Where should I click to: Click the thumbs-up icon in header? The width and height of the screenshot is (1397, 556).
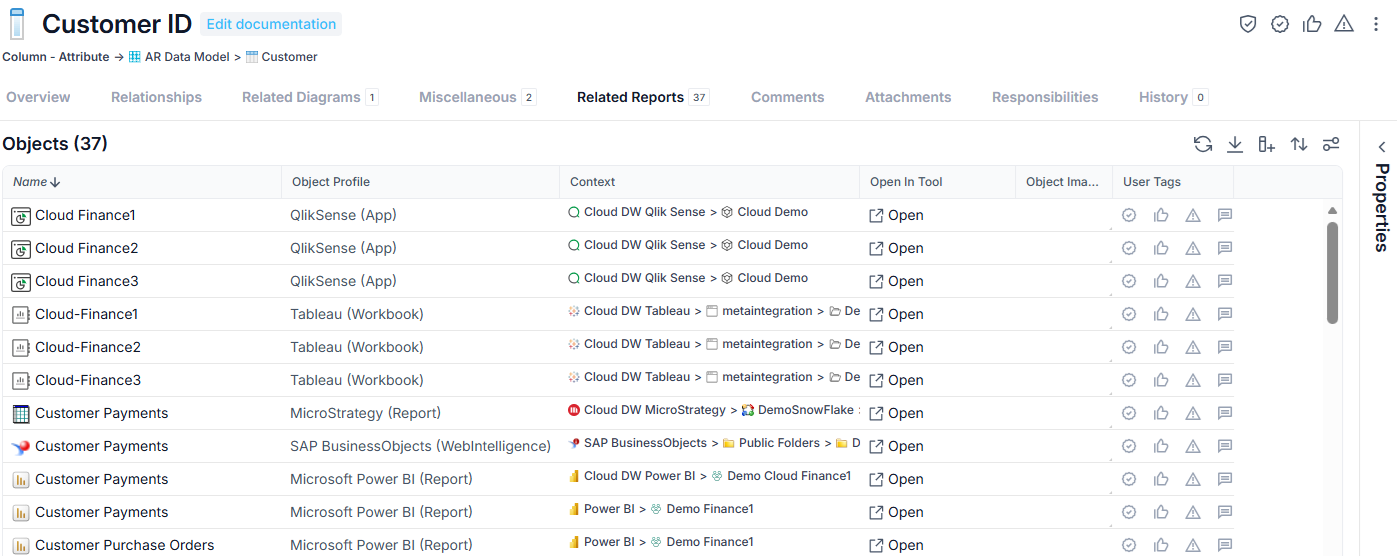[1312, 24]
